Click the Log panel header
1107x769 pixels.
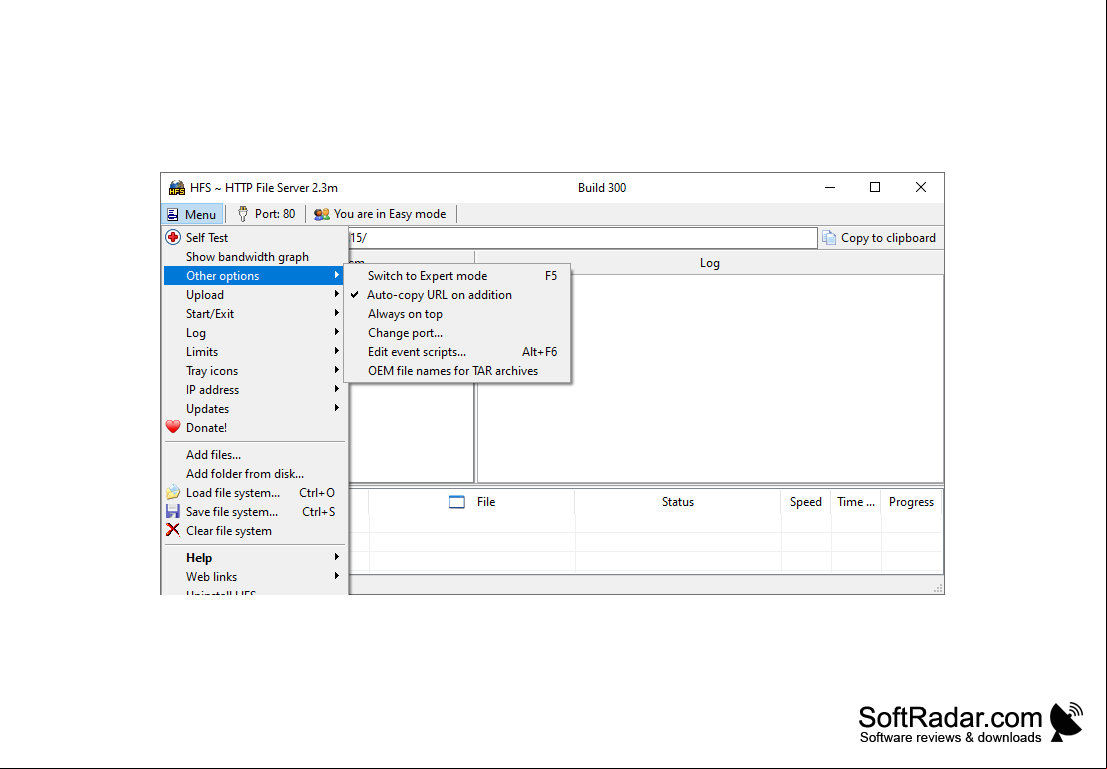pyautogui.click(x=710, y=263)
